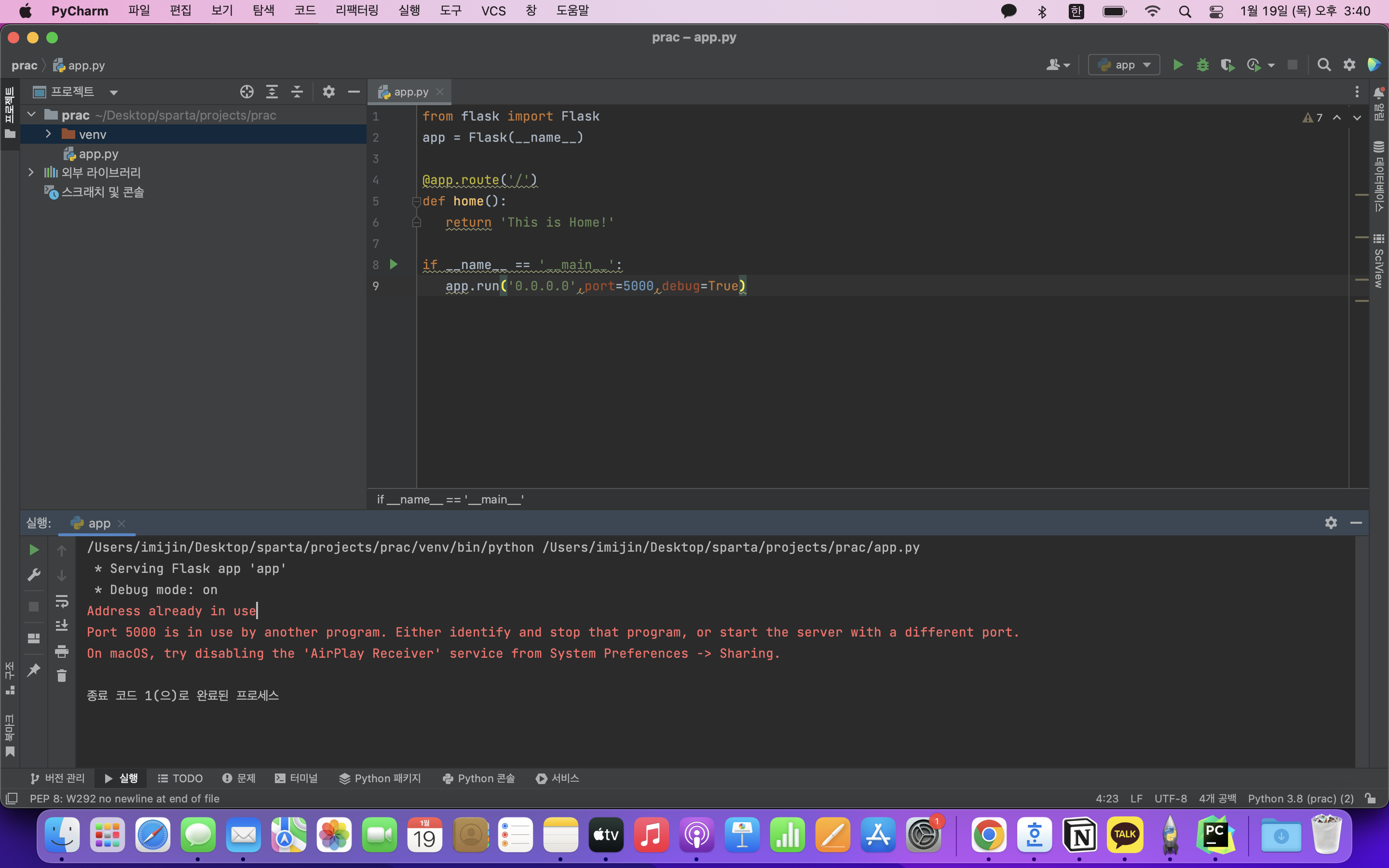Screen dimensions: 1389x868
Task: Open run panel settings gear
Action: [x=1331, y=523]
